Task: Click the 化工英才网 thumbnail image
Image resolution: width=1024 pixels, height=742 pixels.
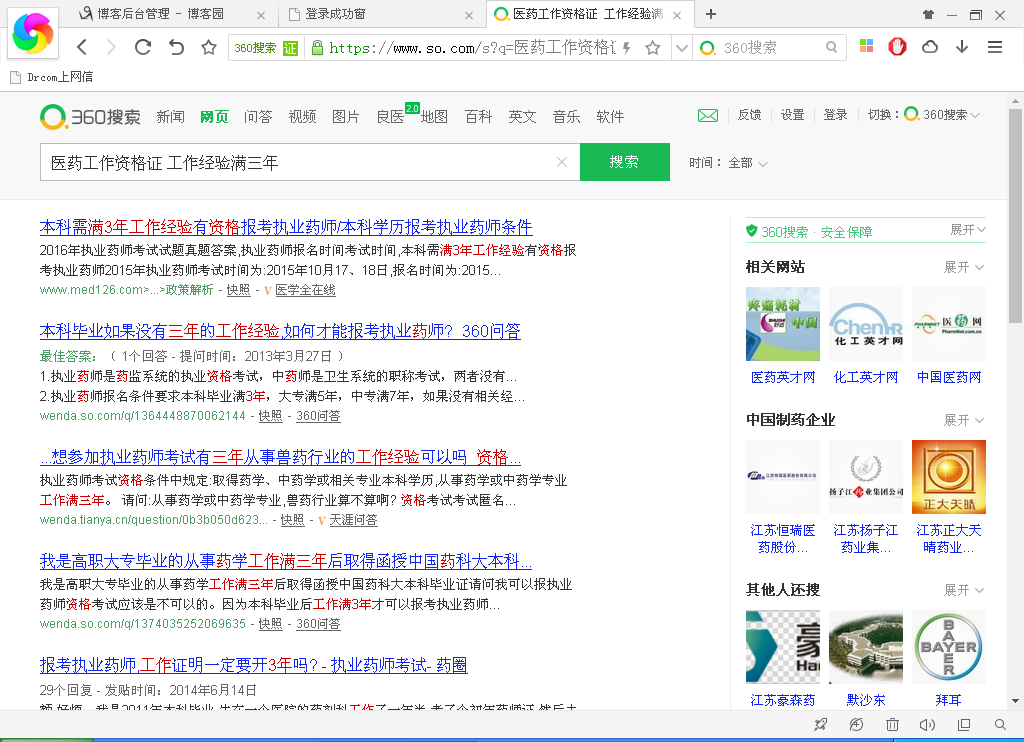Action: click(866, 324)
